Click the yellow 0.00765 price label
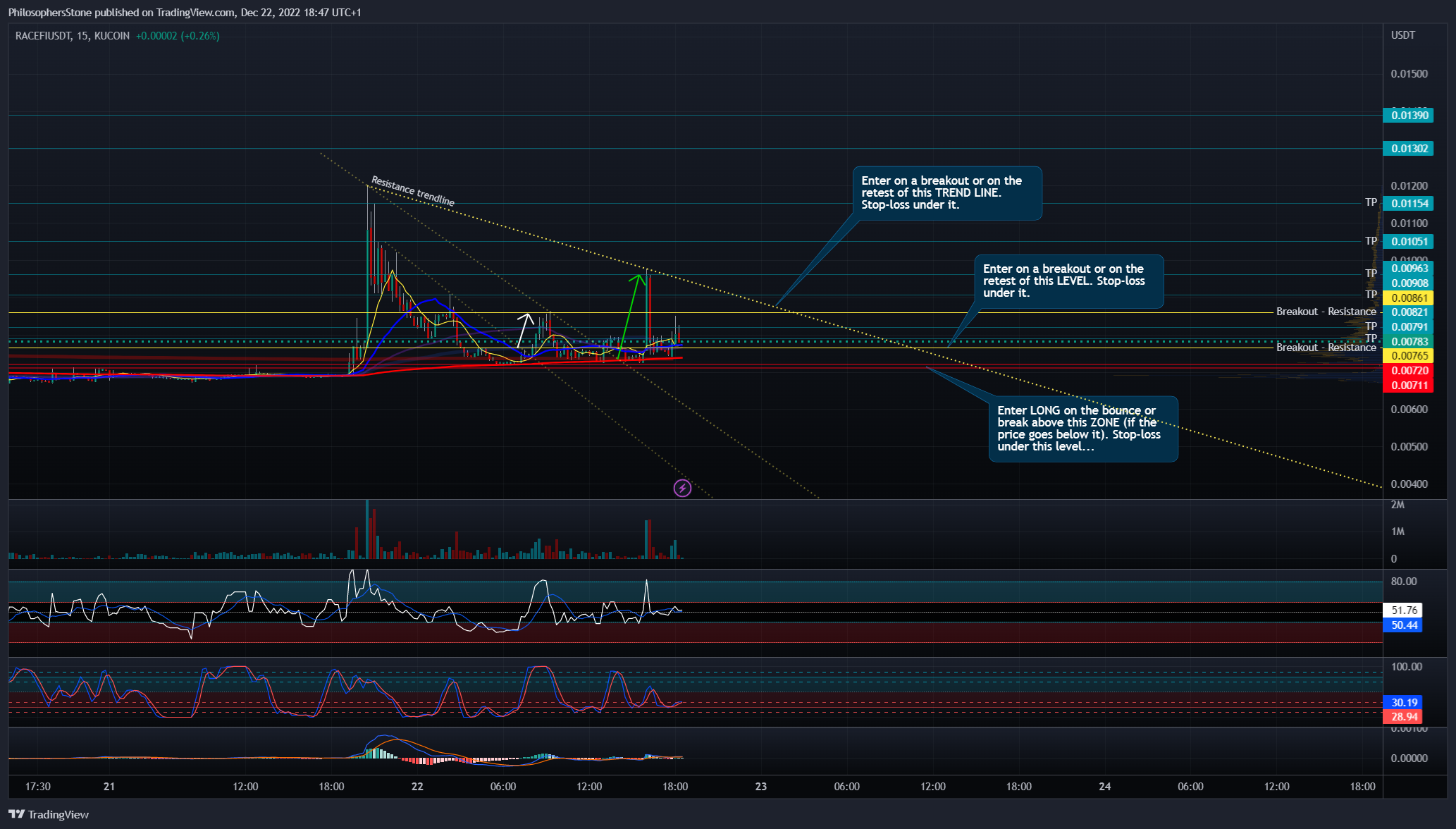 pos(1408,356)
